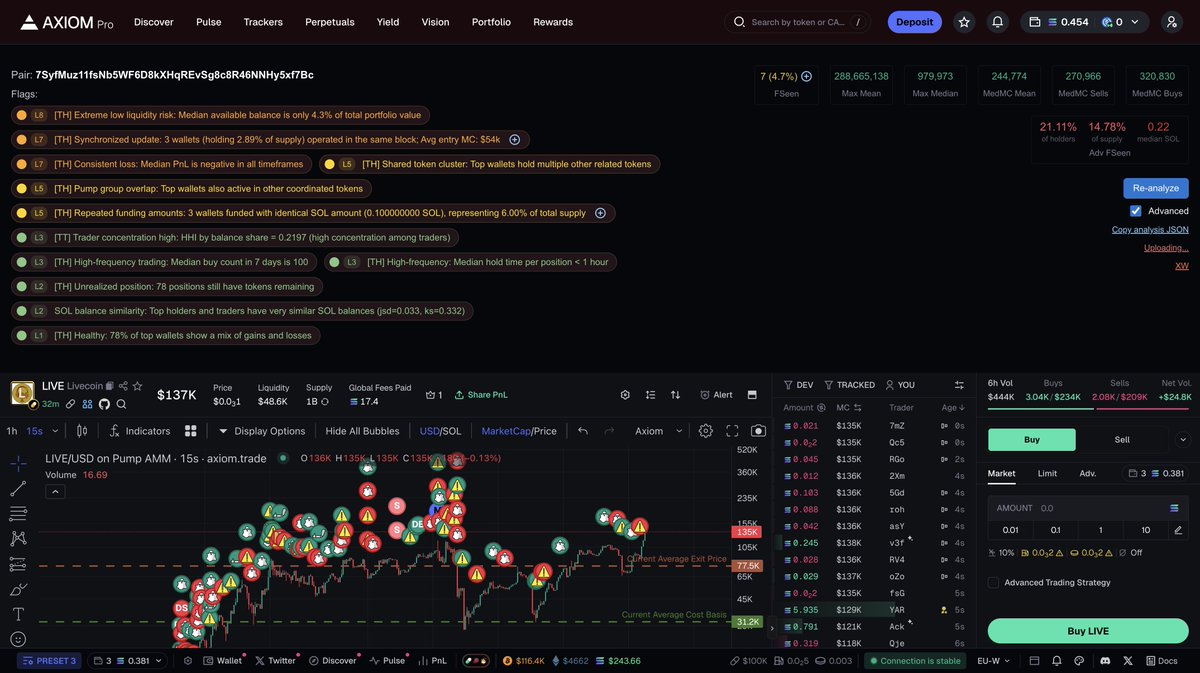Select the 0.1 quick amount

coord(1055,530)
